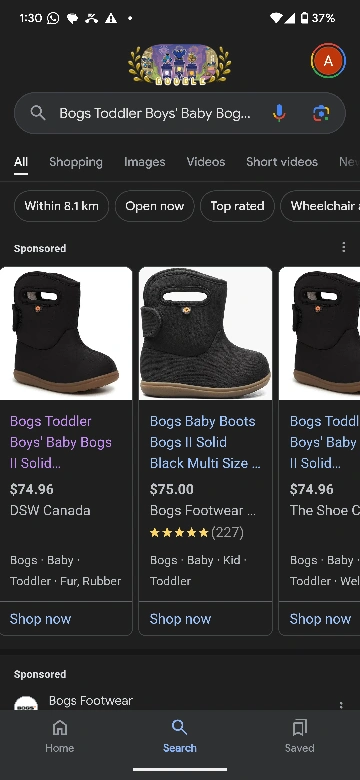This screenshot has width=360, height=780.
Task: Tap the search query text field
Action: pos(155,113)
